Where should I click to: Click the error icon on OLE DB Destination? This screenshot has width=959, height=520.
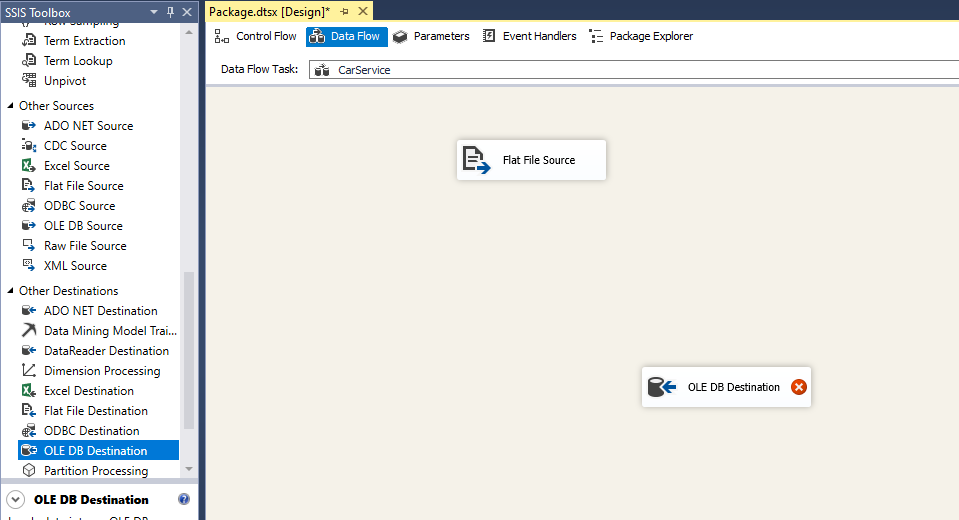[x=799, y=387]
